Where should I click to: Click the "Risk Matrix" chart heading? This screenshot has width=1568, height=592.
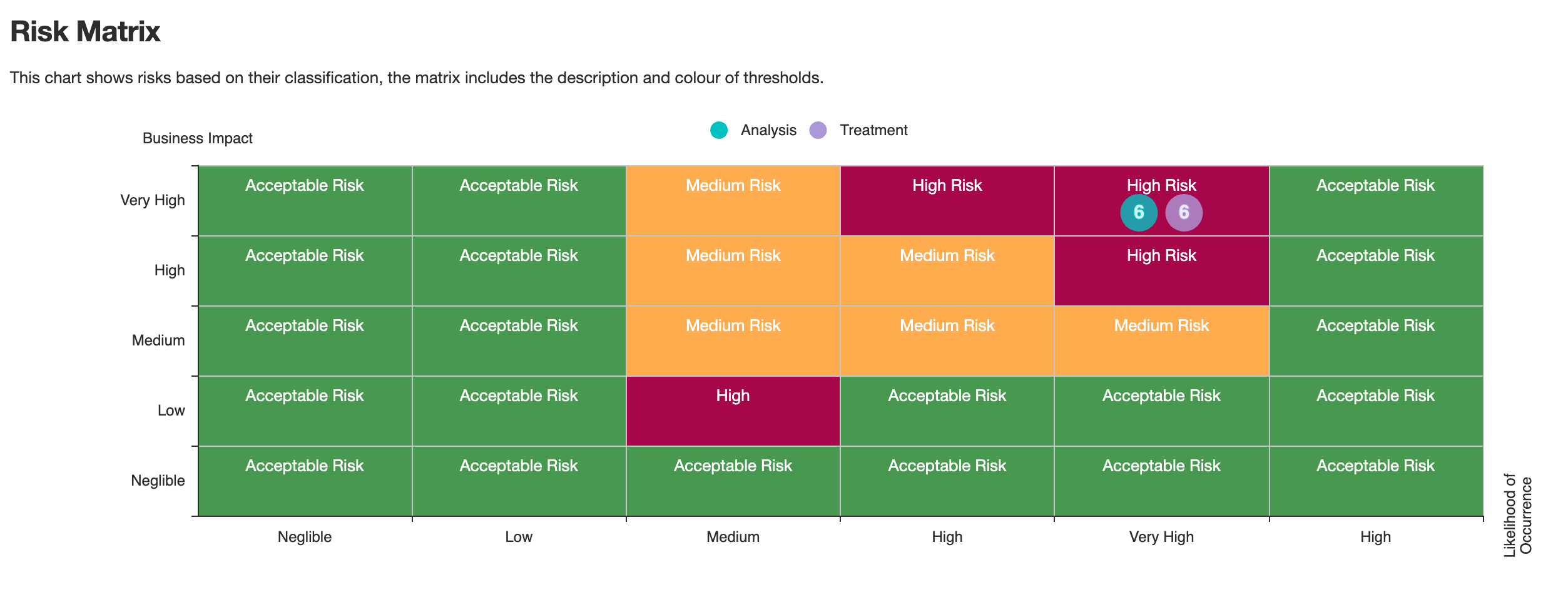point(86,32)
